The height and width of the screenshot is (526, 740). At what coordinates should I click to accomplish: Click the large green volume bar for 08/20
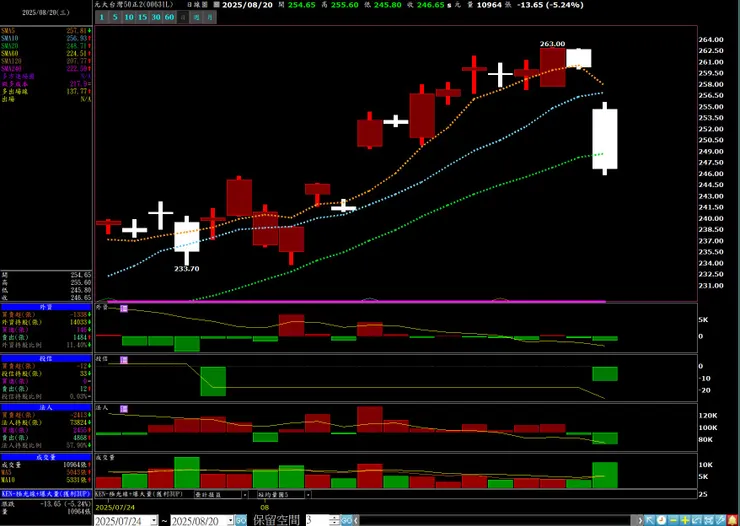click(605, 475)
